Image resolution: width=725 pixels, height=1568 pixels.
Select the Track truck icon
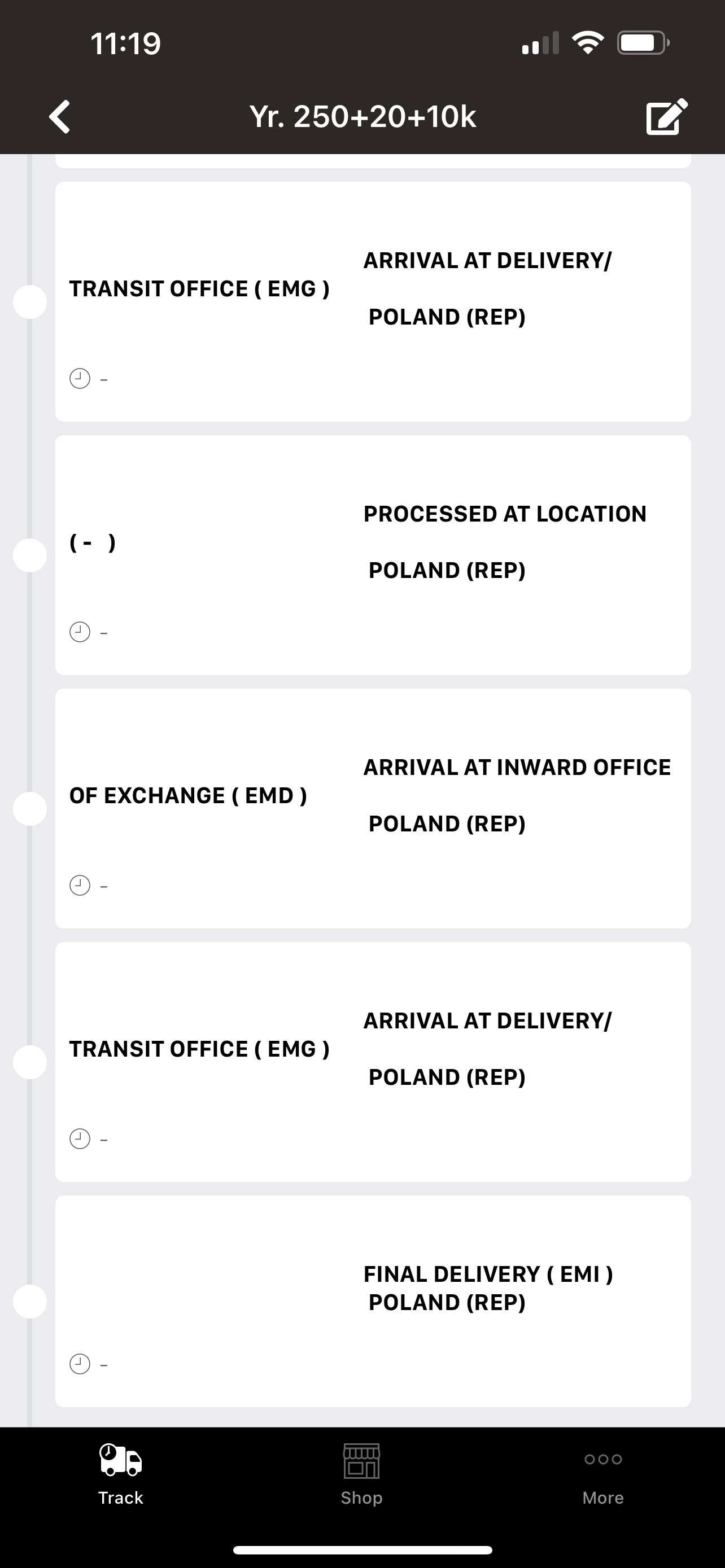(x=120, y=1460)
